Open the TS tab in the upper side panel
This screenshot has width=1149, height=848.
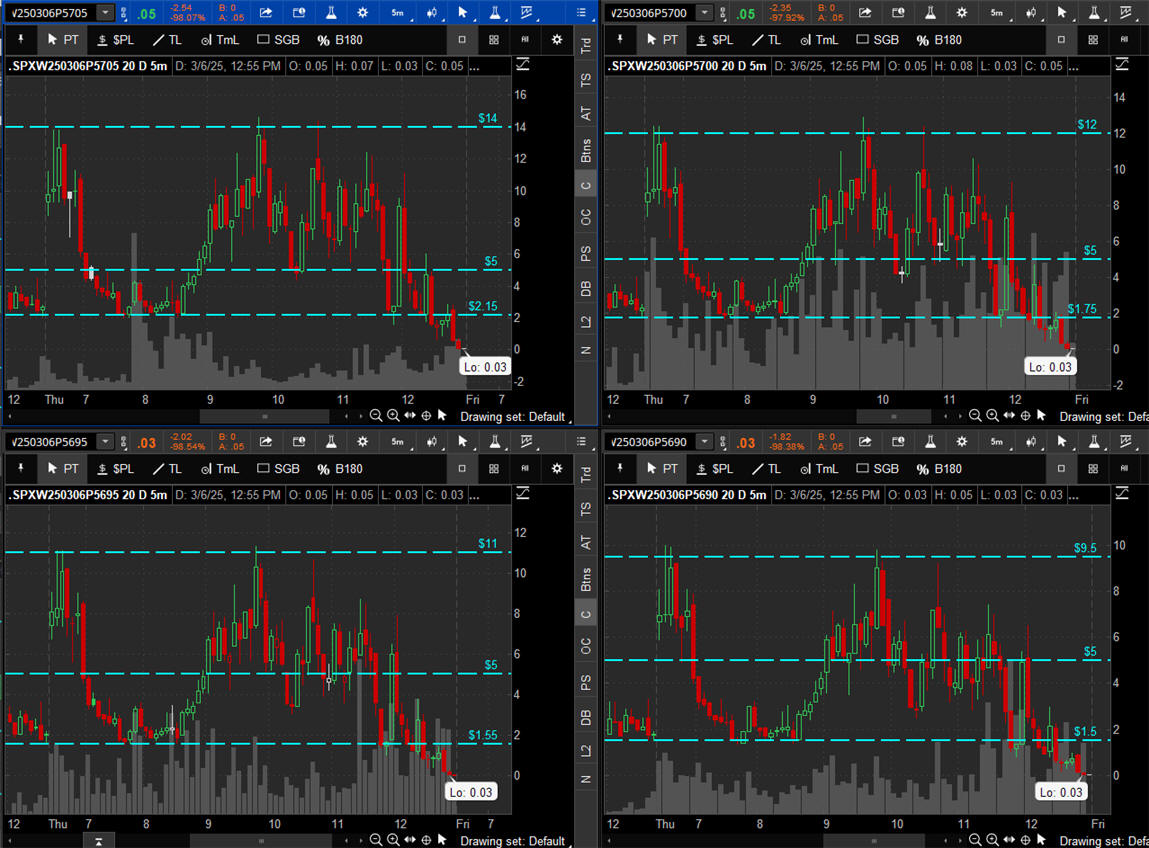[x=586, y=79]
